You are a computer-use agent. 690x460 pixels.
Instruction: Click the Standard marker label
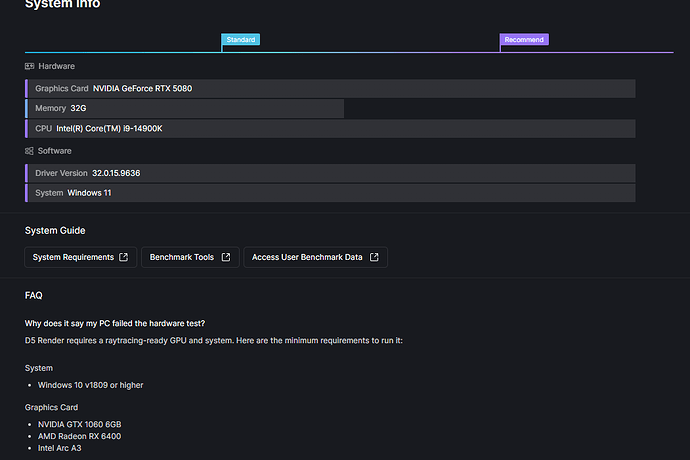coord(241,40)
